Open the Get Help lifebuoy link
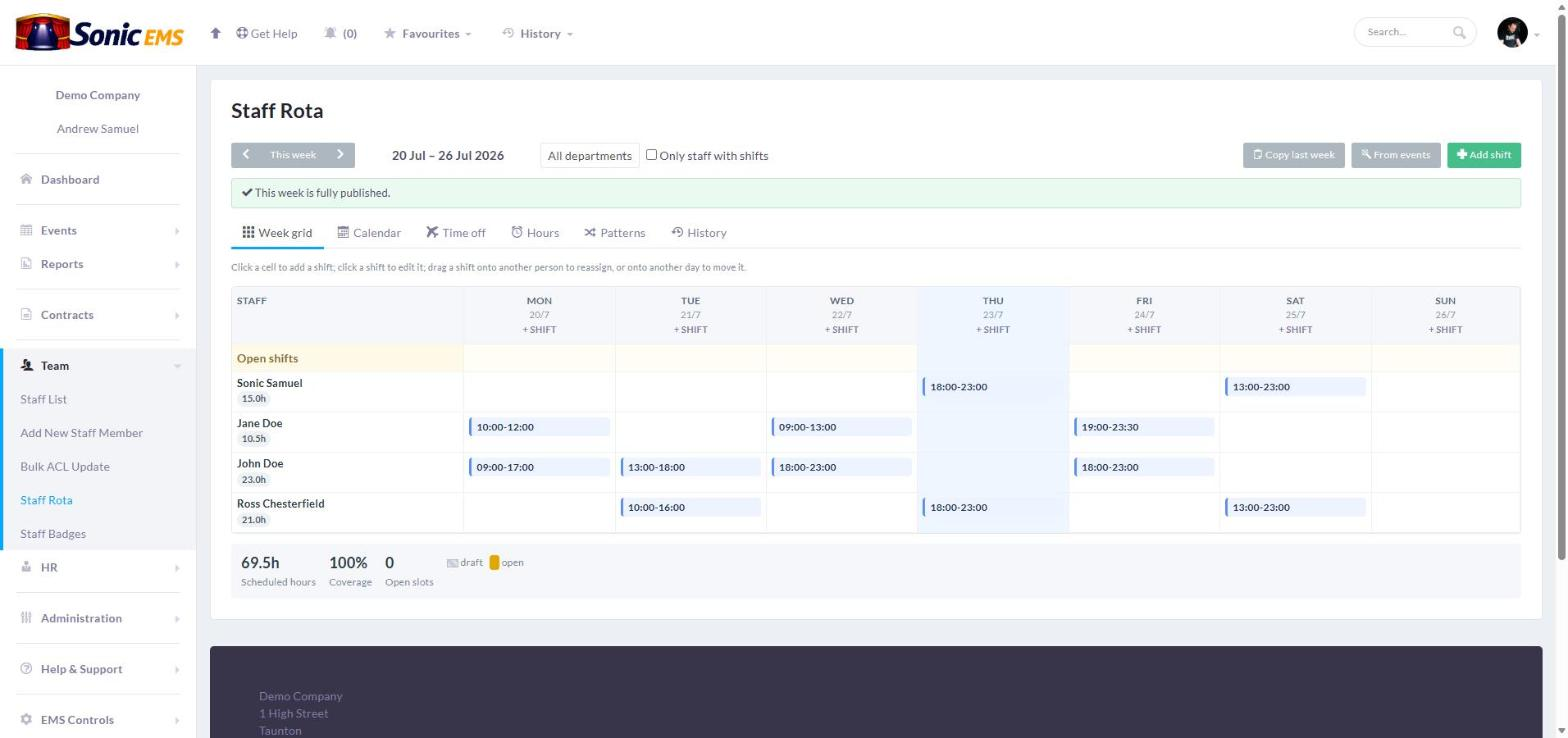1568x738 pixels. pyautogui.click(x=267, y=33)
